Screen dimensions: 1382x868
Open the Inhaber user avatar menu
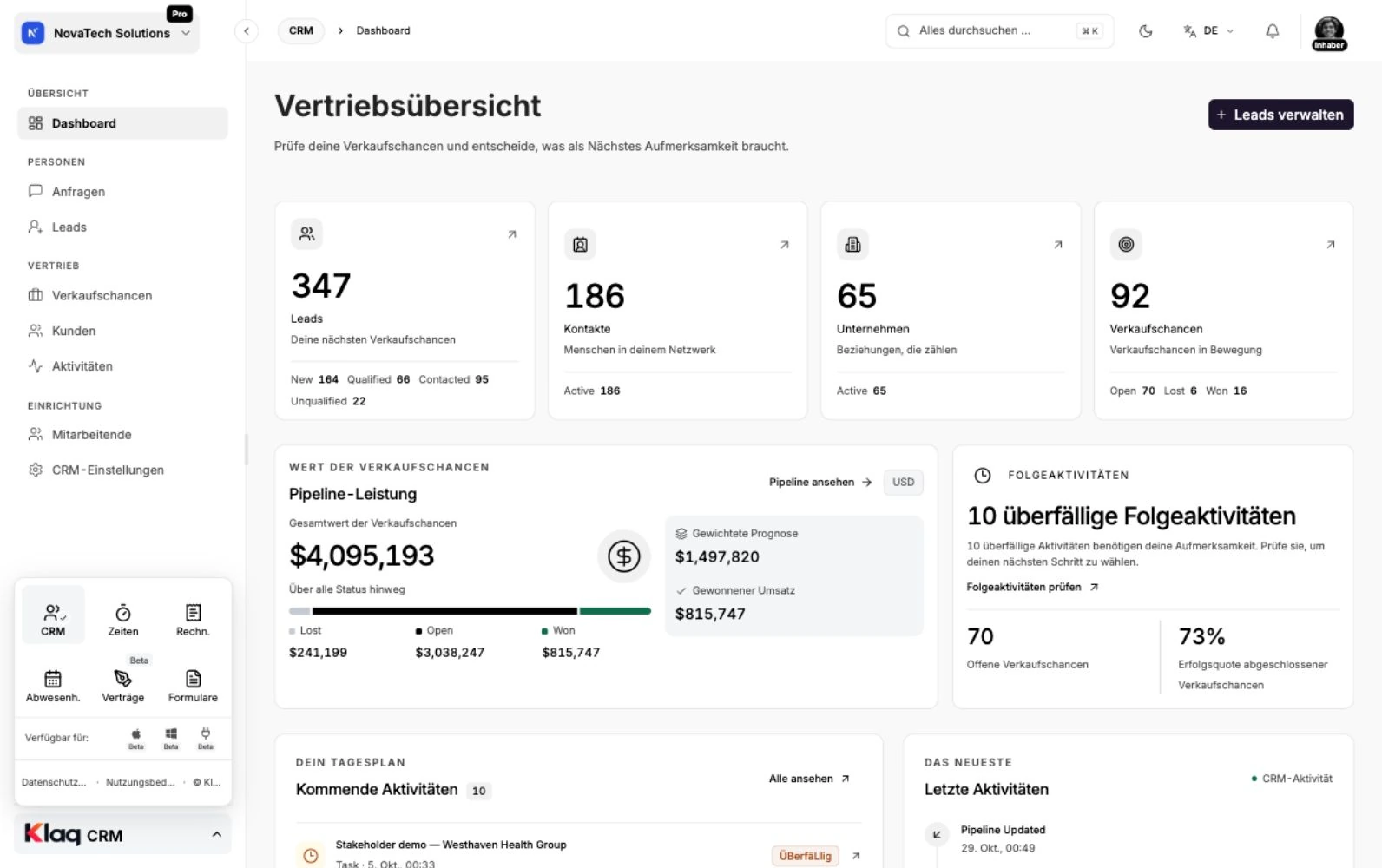pos(1329,33)
